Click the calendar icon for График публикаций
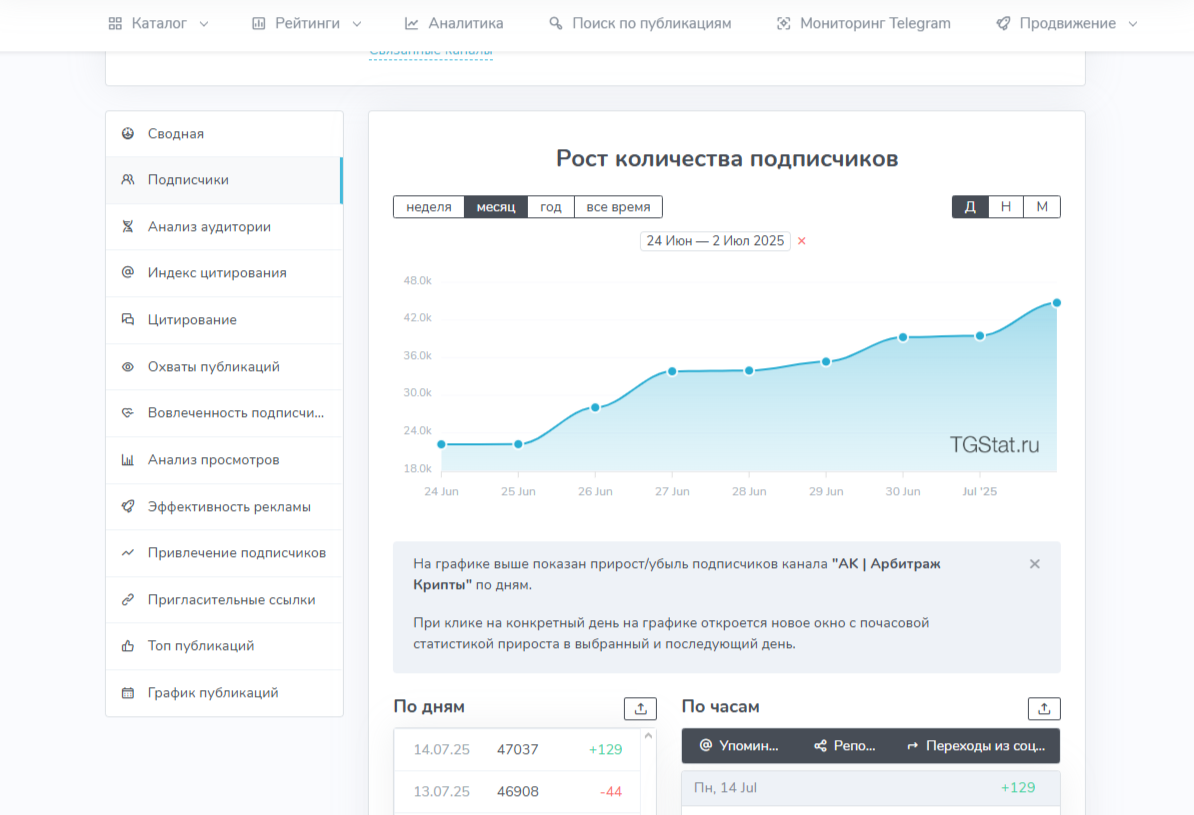 point(128,693)
